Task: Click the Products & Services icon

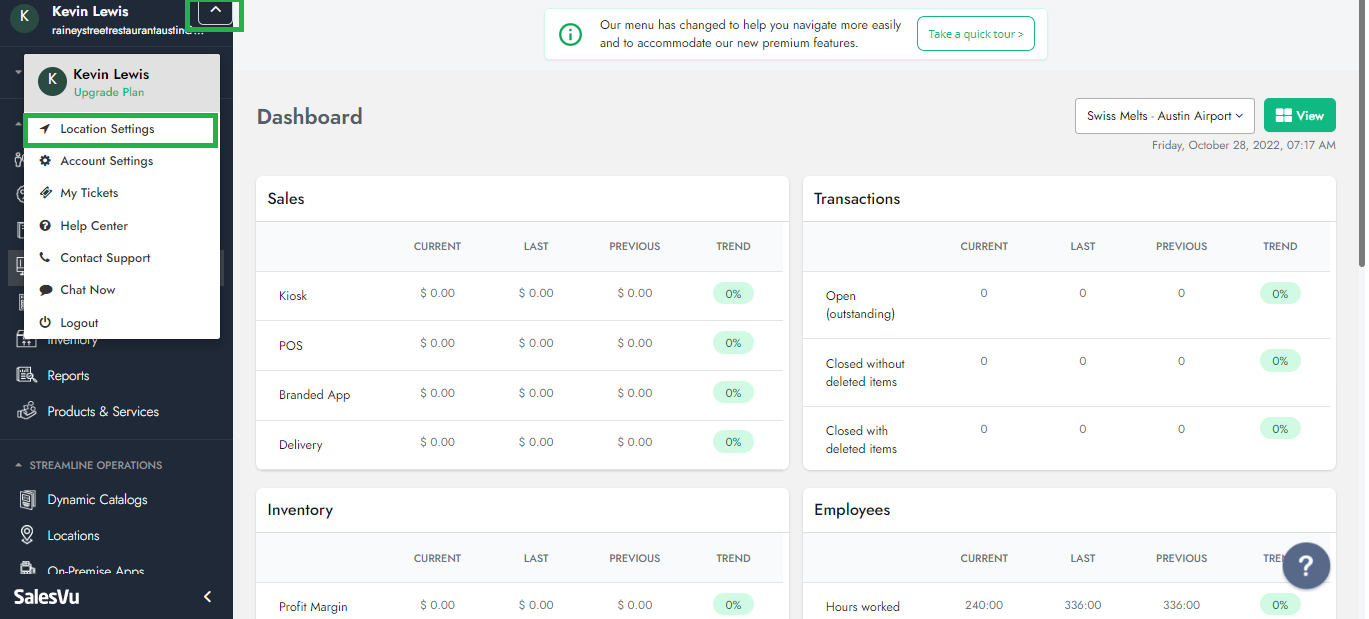Action: (x=27, y=412)
